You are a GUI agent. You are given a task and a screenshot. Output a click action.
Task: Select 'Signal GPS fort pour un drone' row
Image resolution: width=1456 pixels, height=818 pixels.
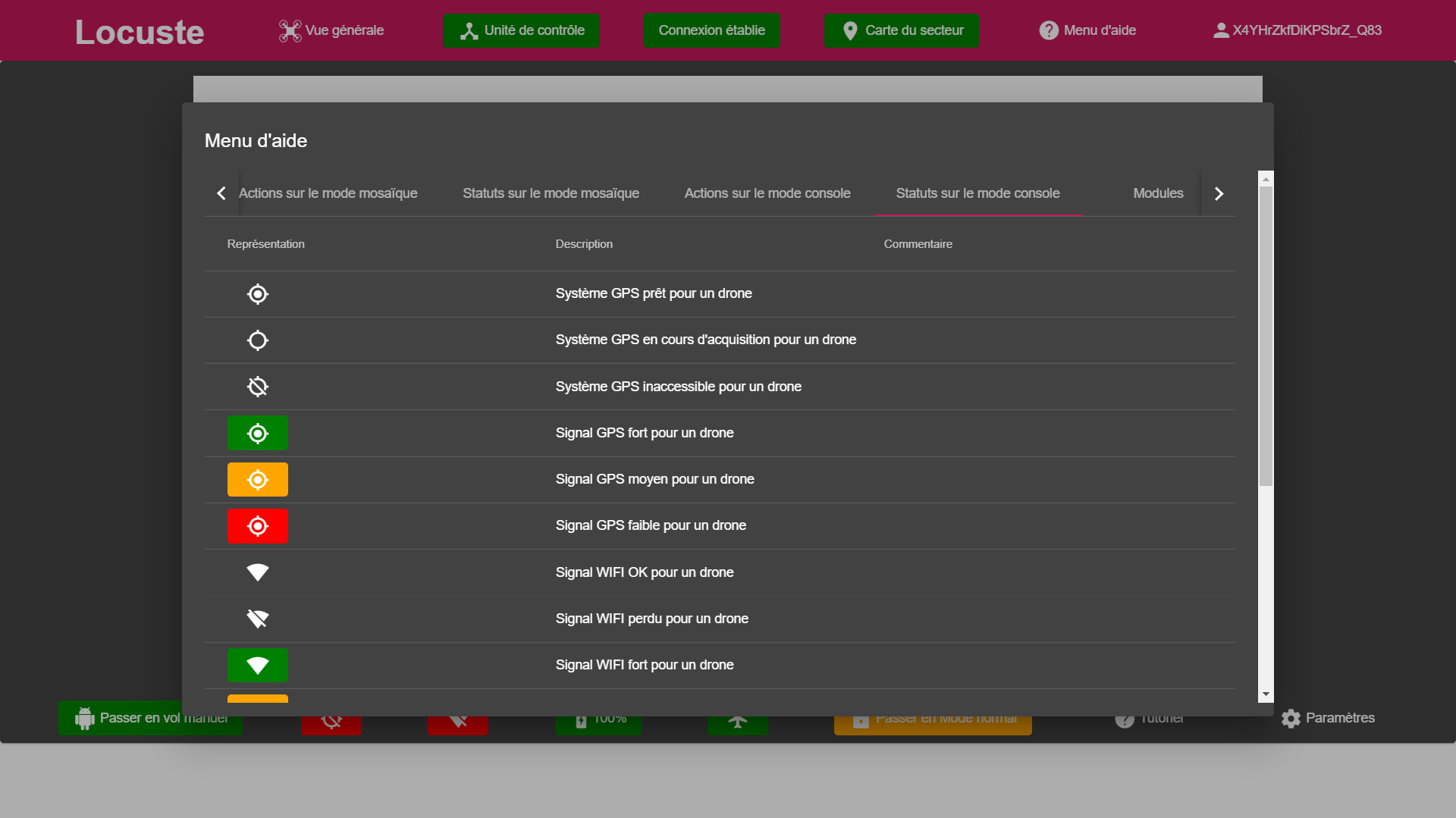coord(720,433)
